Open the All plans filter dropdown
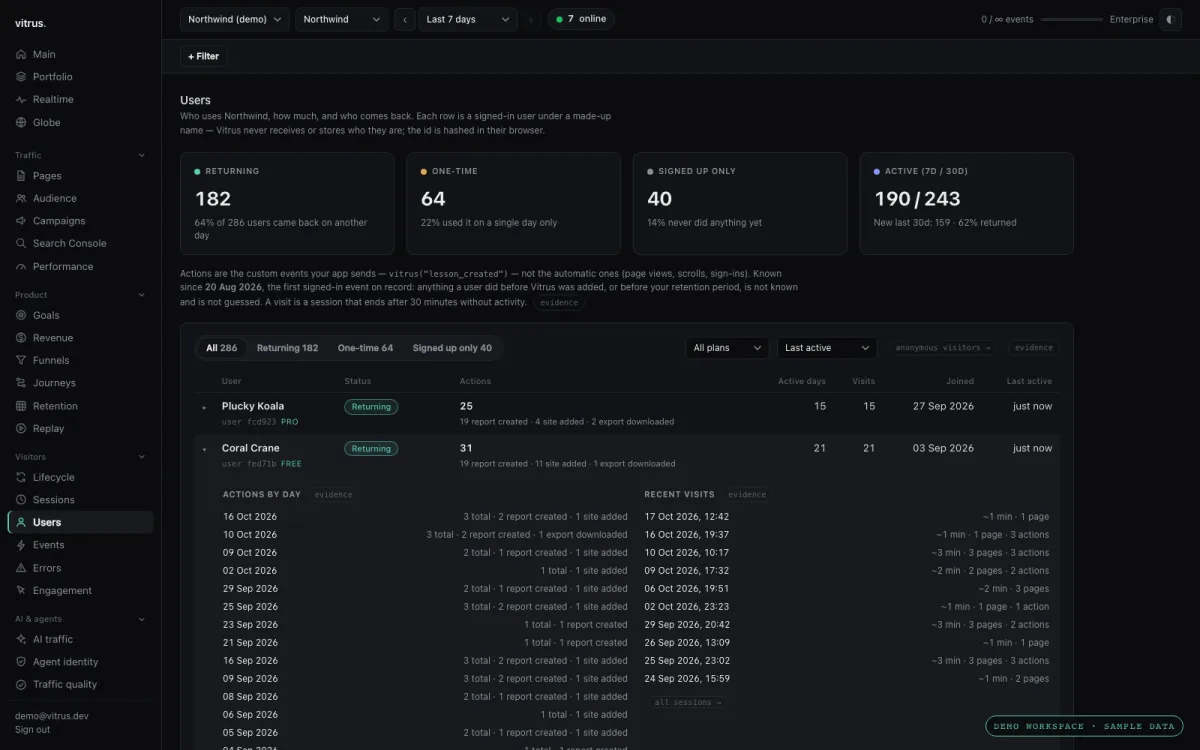Viewport: 1200px width, 750px height. tap(727, 348)
